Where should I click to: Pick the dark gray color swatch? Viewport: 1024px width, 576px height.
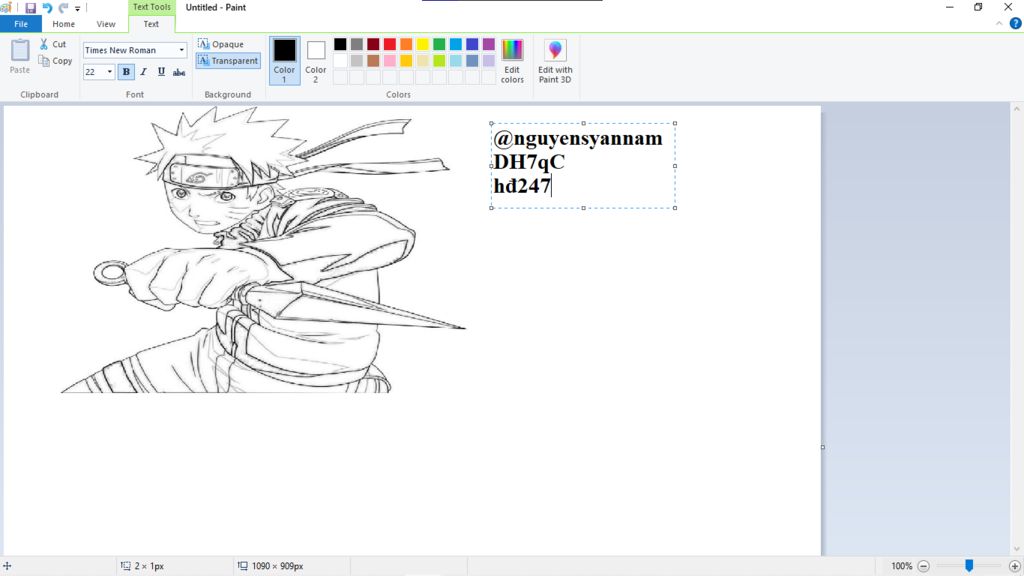pyautogui.click(x=357, y=44)
